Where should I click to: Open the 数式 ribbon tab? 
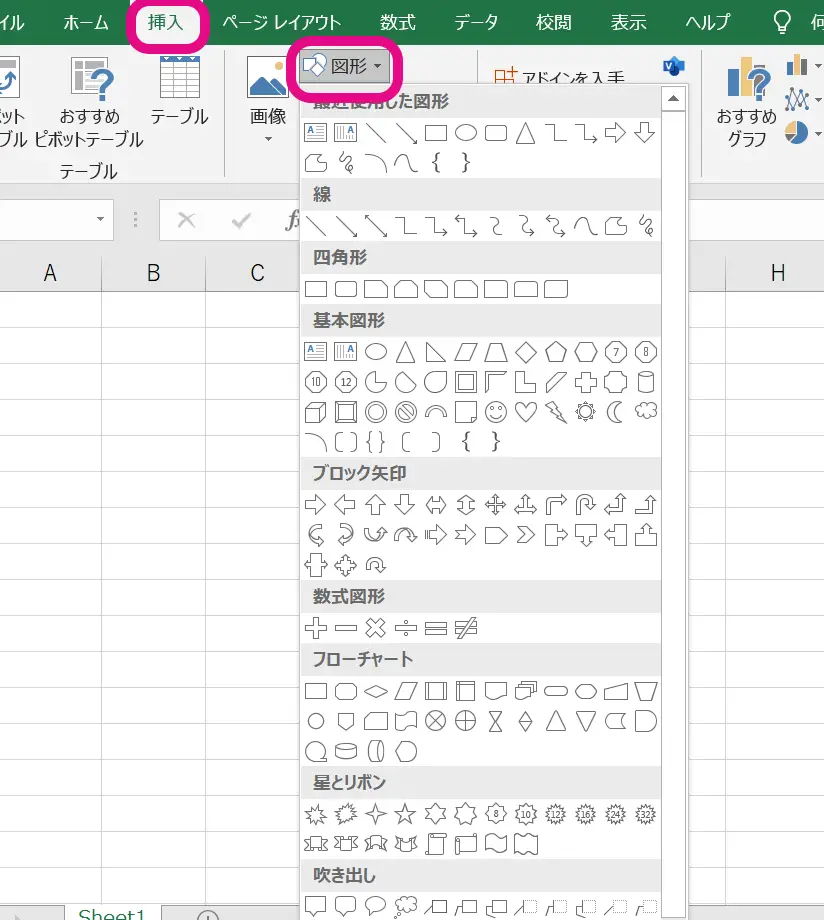[398, 23]
